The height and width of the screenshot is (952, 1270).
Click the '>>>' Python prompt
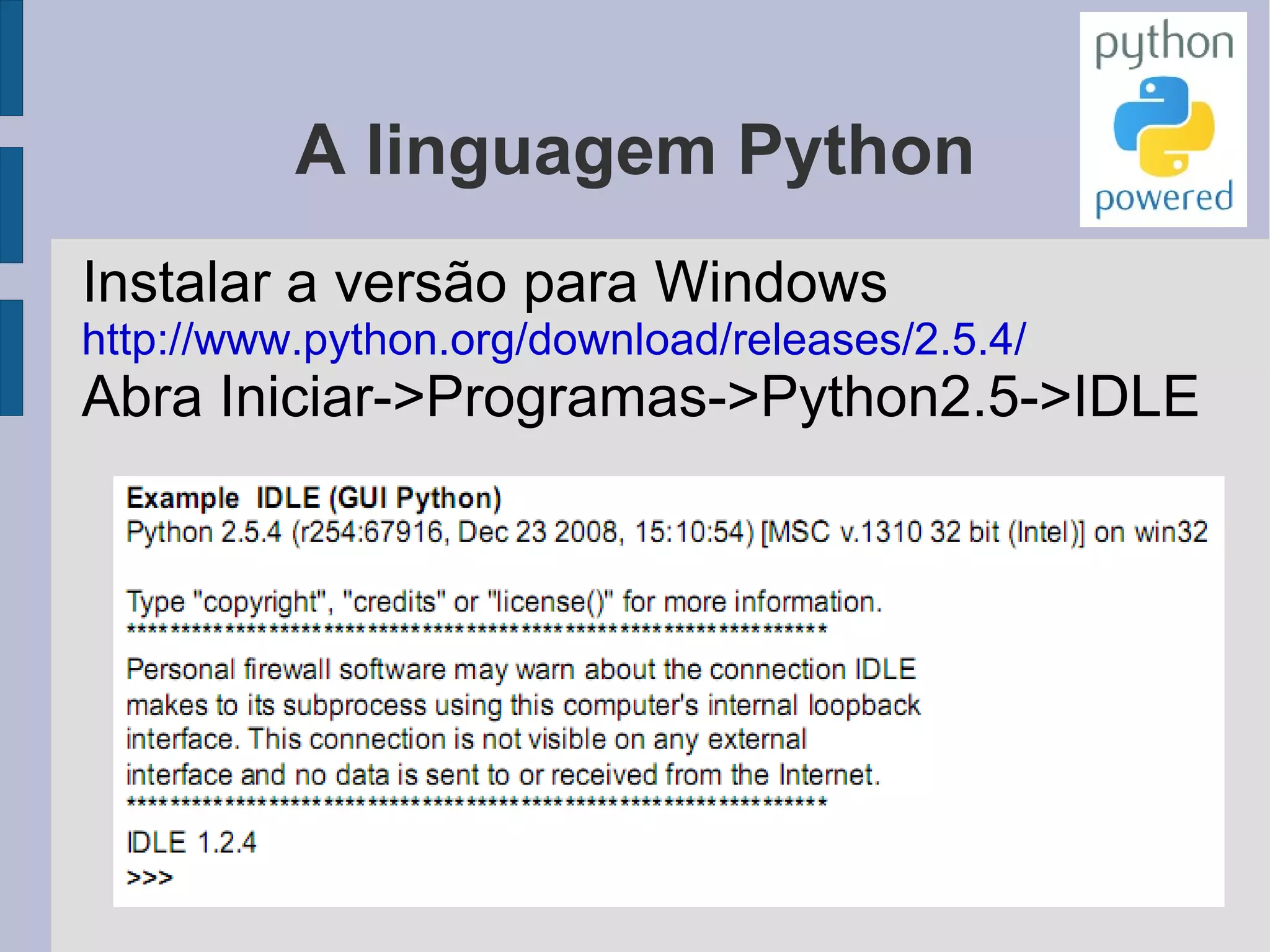[x=149, y=878]
